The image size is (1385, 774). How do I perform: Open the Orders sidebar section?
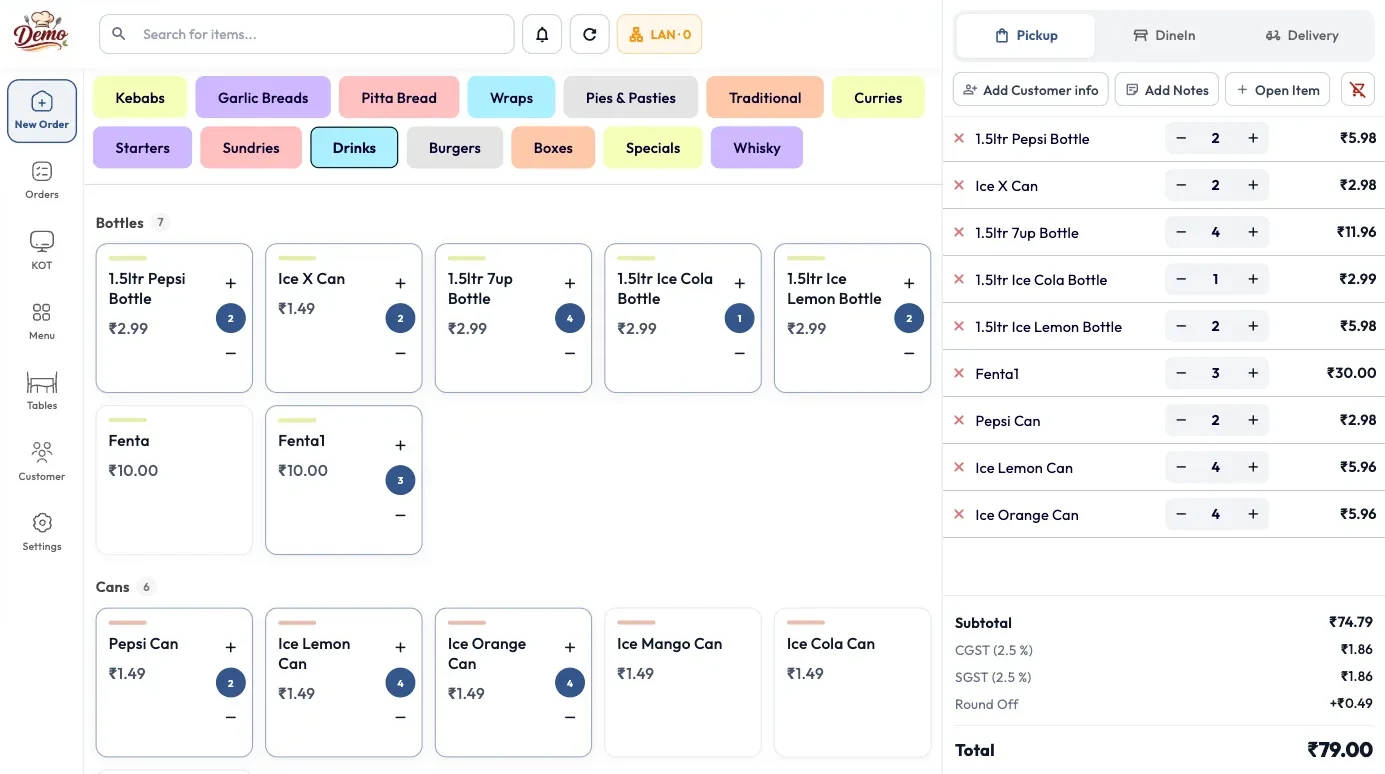[42, 181]
